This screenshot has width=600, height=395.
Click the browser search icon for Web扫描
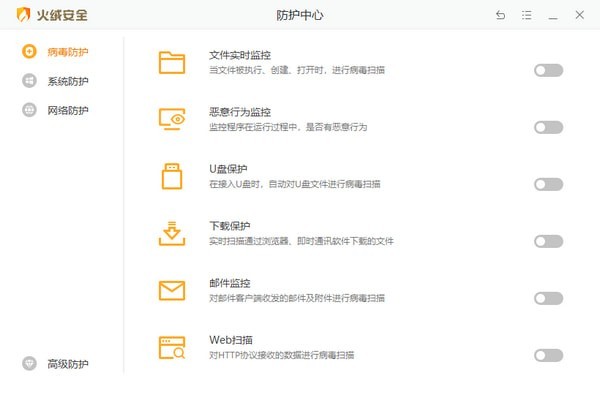click(x=172, y=348)
